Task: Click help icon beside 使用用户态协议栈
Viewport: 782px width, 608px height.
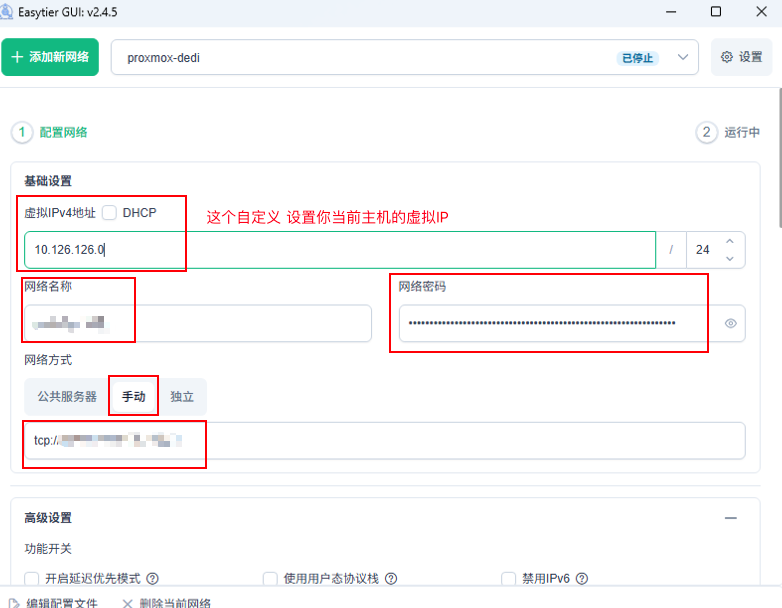Action: pyautogui.click(x=391, y=578)
